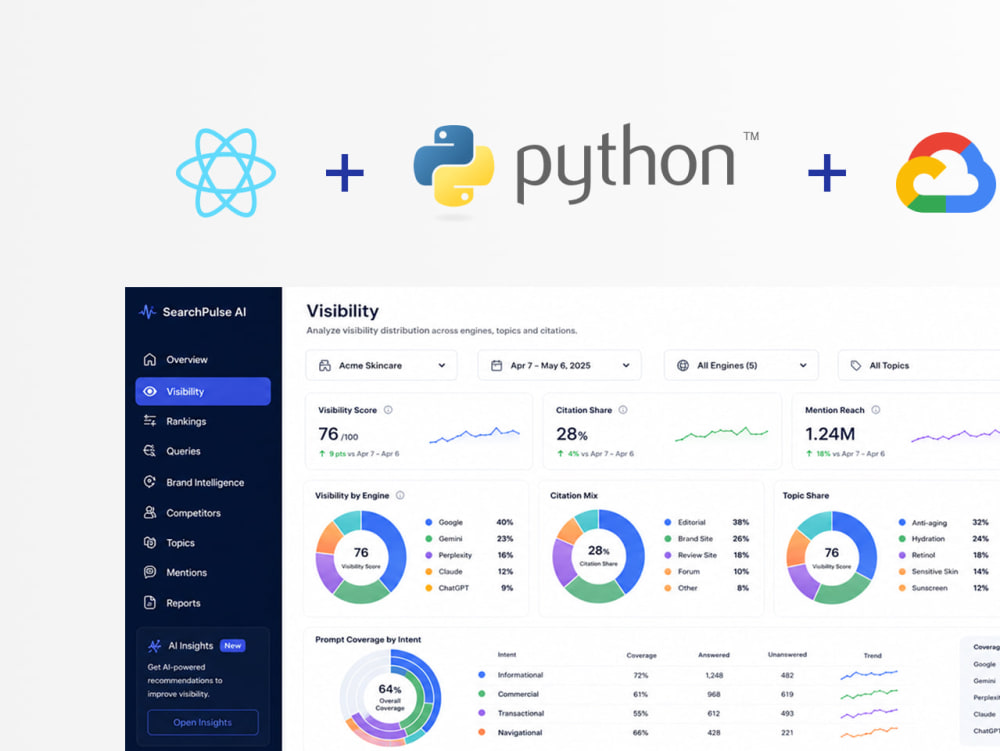Click the Mentions sidebar icon
This screenshot has width=1000, height=751.
150,572
